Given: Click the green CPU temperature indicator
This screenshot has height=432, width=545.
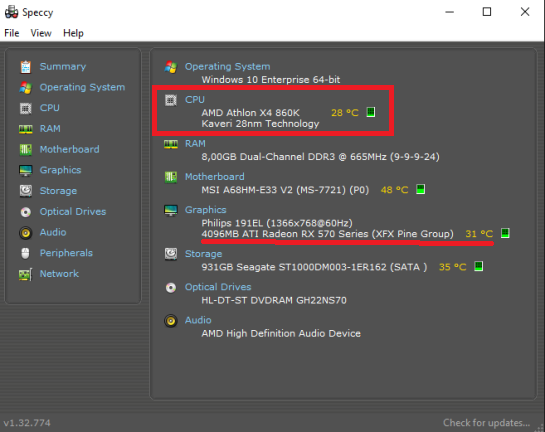Looking at the screenshot, I should pos(371,112).
